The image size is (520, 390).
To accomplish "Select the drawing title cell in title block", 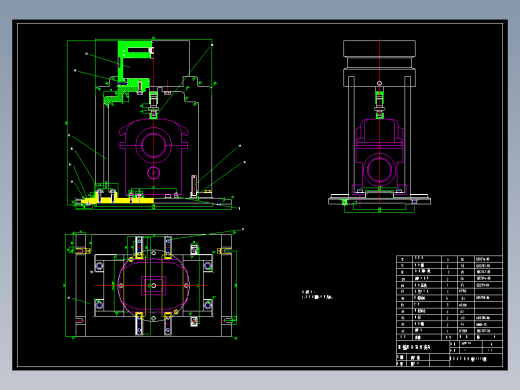I will tap(423, 347).
